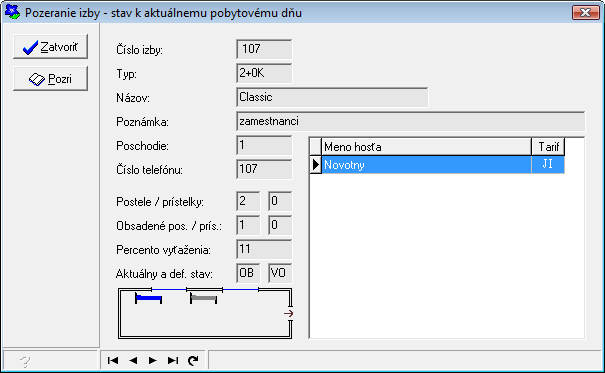Screen dimensions: 605x373
Task: Go to previous record arrow
Action: [x=133, y=360]
